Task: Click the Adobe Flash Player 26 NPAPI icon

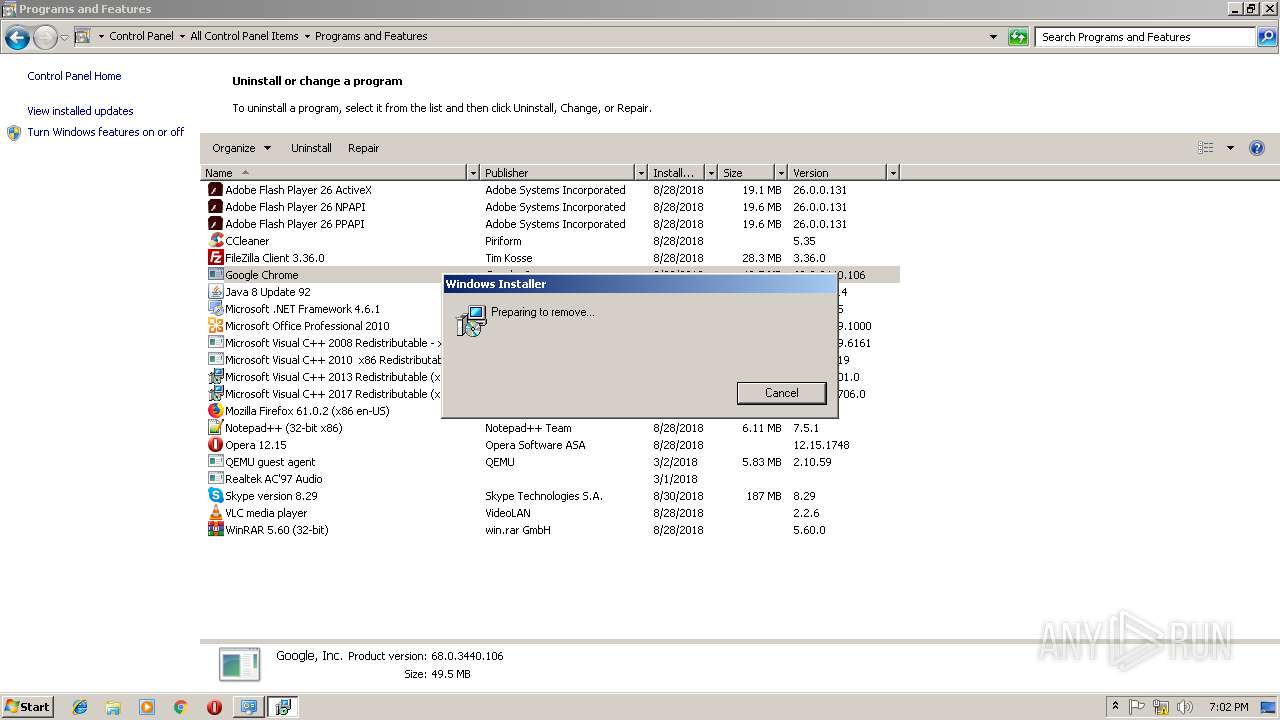Action: (x=215, y=207)
